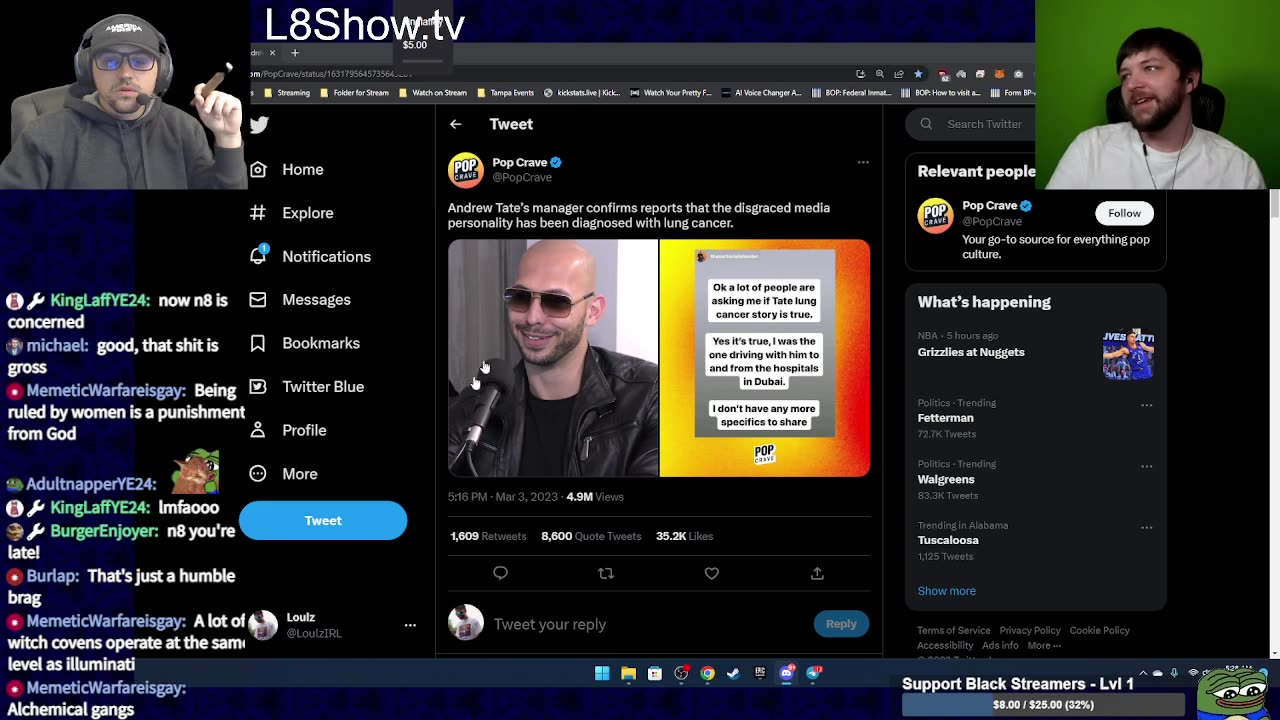Open the Tuscaloosa trending topic
Screen dimensions: 1280x720
click(948, 540)
